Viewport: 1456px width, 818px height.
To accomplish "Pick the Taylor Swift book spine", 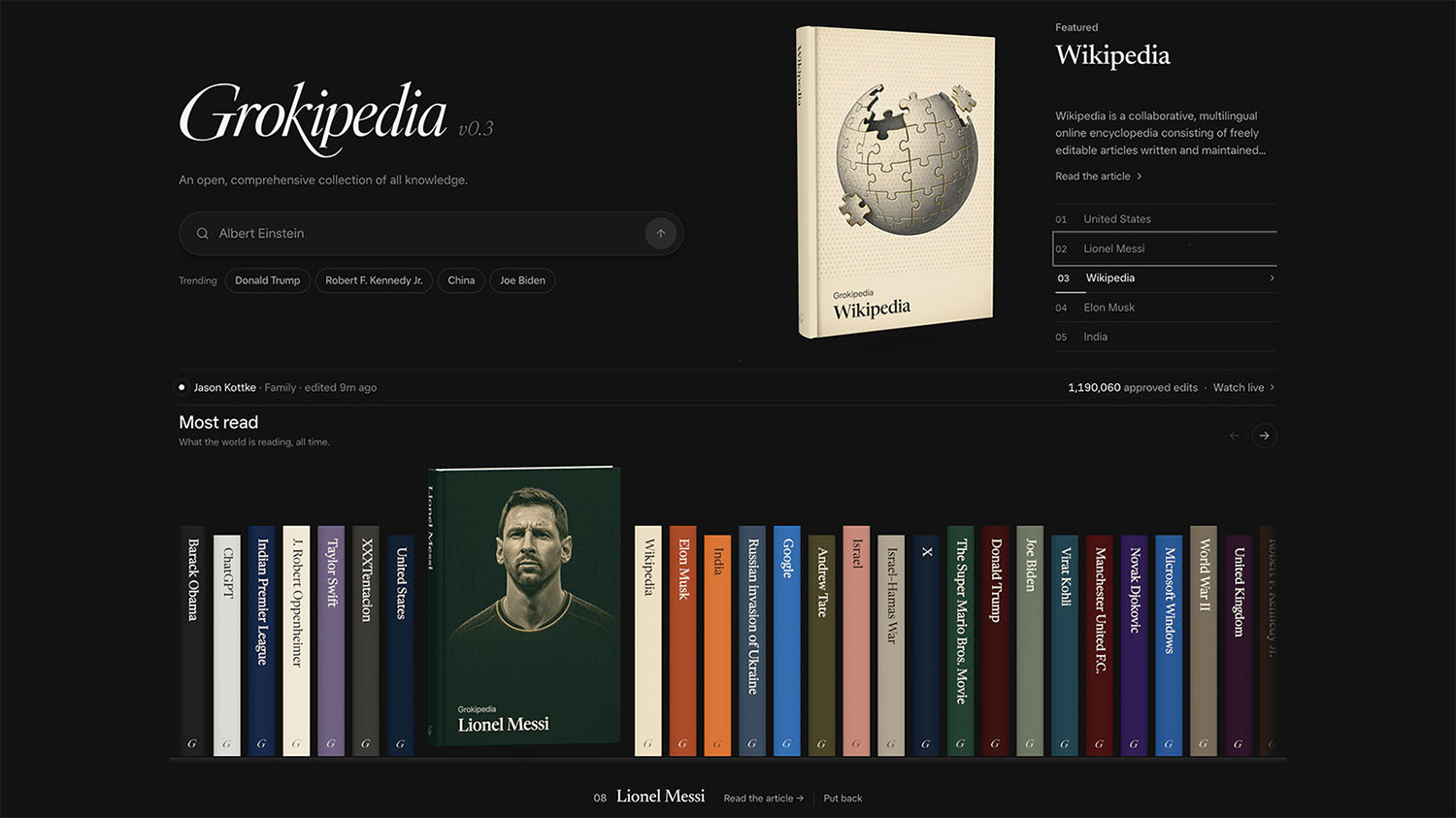I will 331,641.
